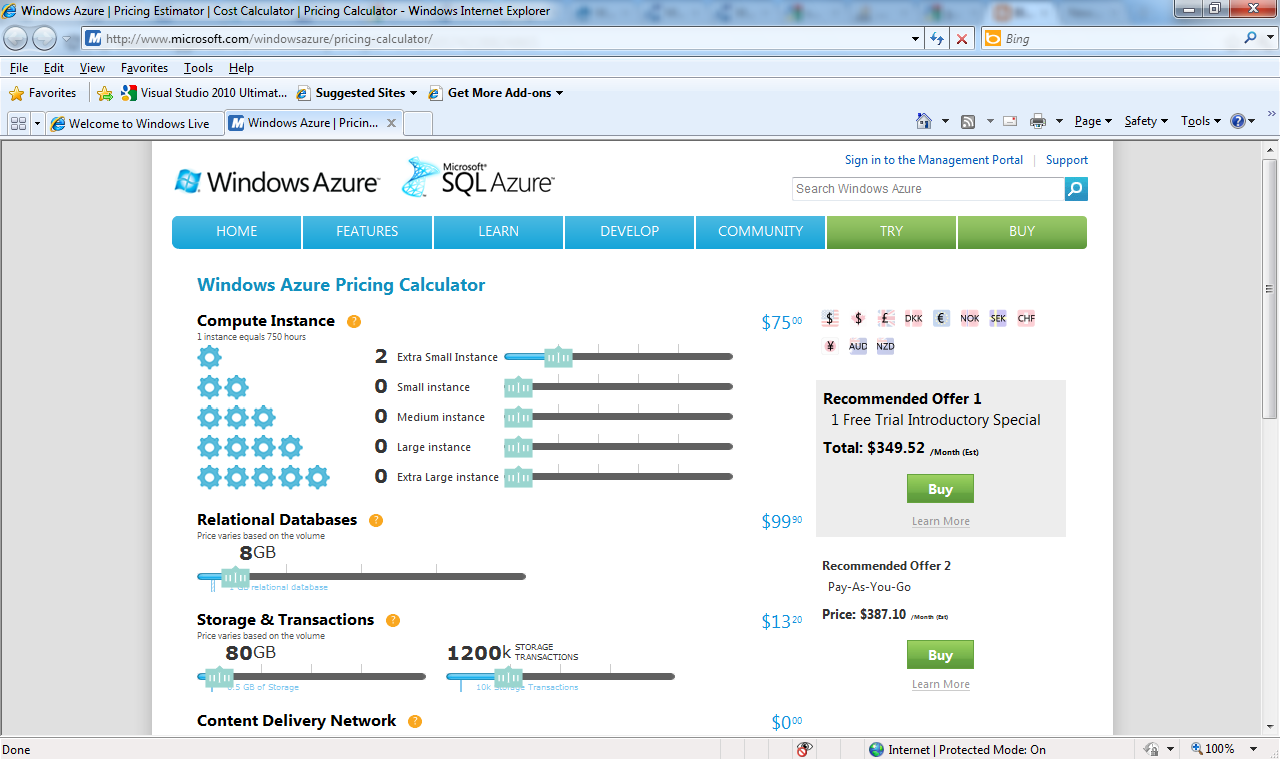Select the DKK currency icon
The height and width of the screenshot is (760, 1280).
[914, 319]
